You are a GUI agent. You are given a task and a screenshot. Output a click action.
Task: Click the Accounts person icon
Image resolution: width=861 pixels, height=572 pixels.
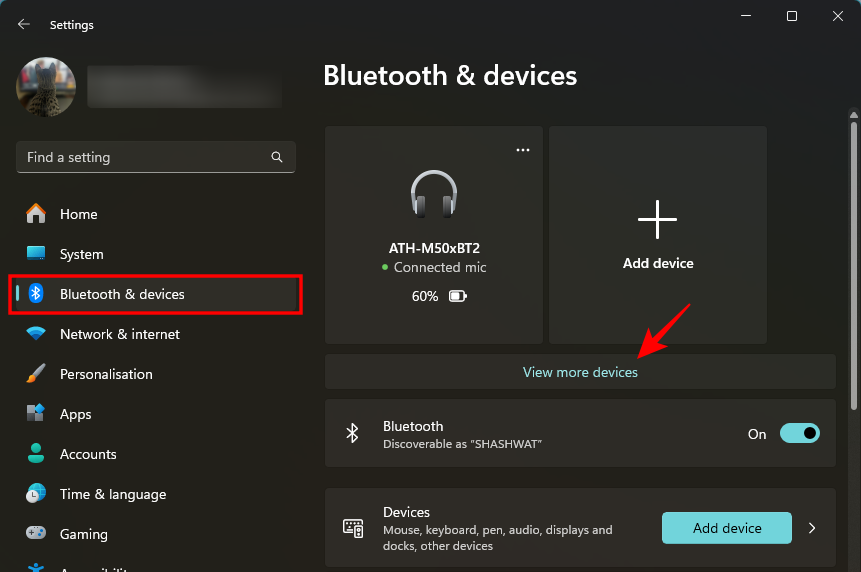point(36,453)
